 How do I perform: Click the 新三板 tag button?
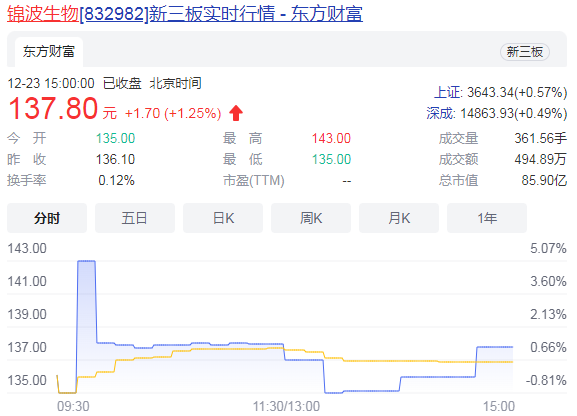525,52
